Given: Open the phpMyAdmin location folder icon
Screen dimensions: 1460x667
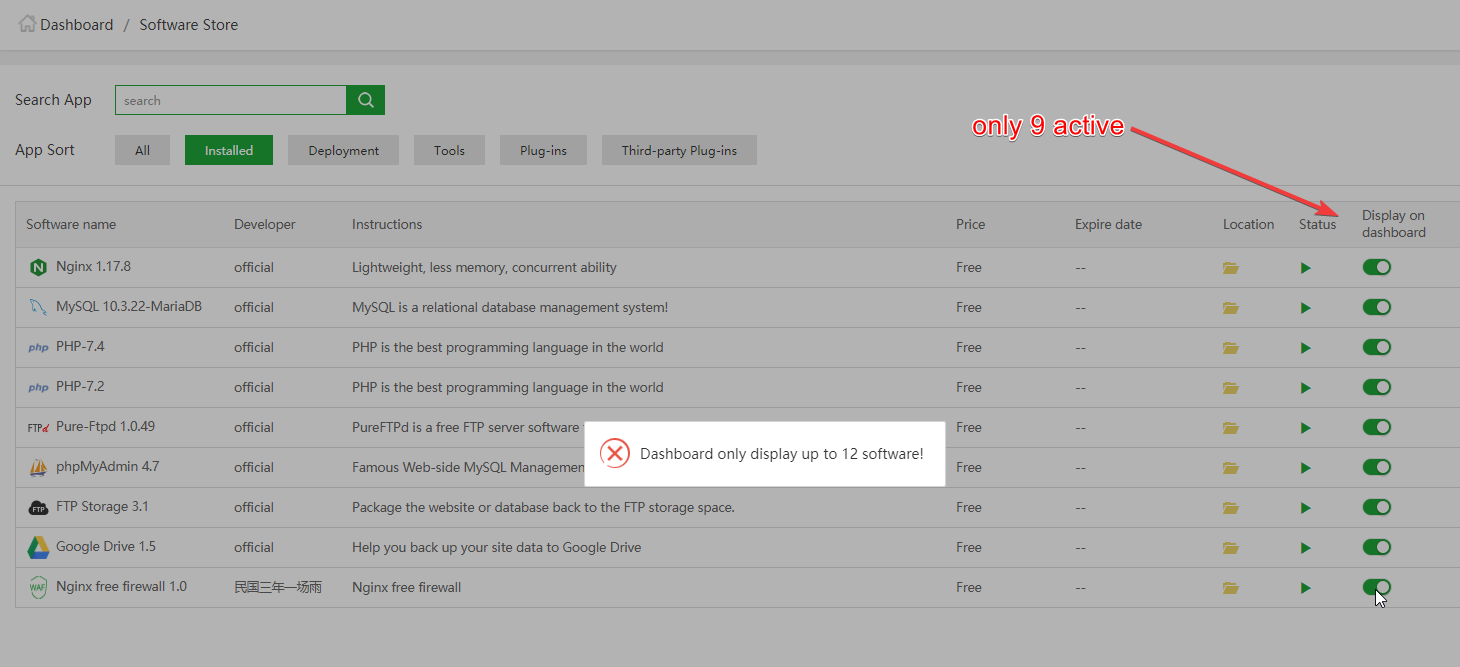Looking at the screenshot, I should pyautogui.click(x=1231, y=468).
